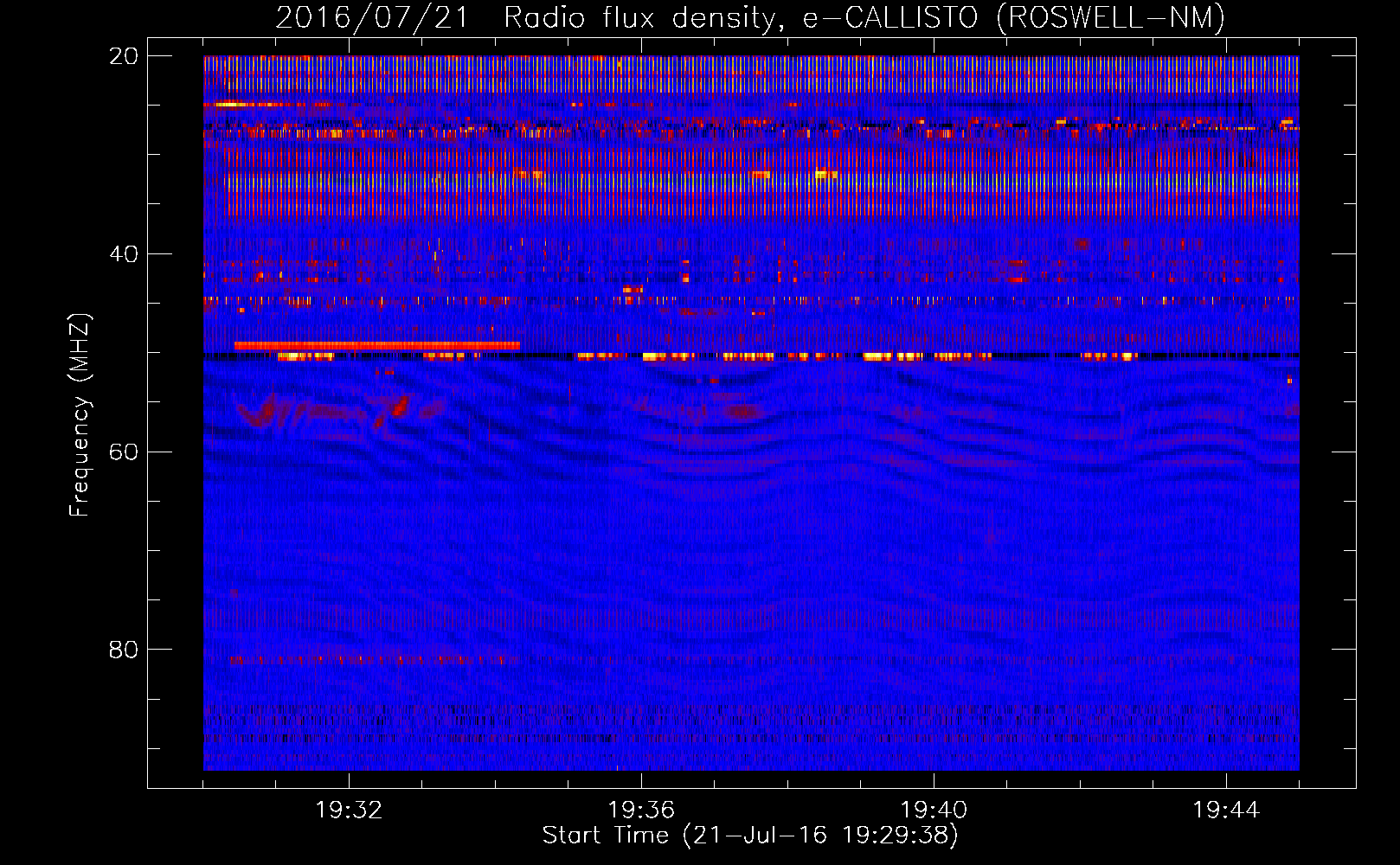Viewport: 1400px width, 865px height.
Task: Click the 19:36 time tick label
Action: pos(641,810)
